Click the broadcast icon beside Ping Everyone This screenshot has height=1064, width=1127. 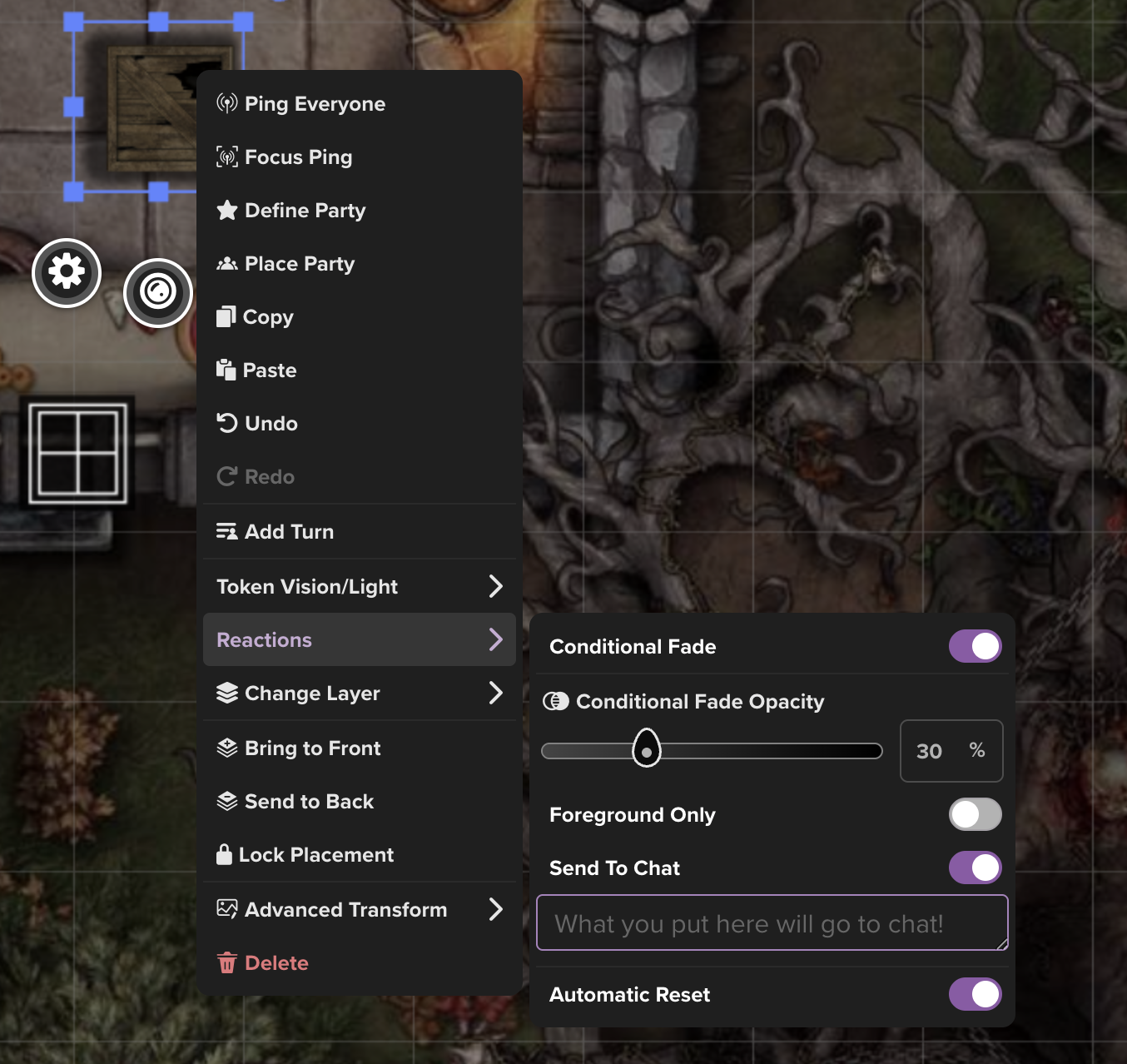[x=226, y=104]
